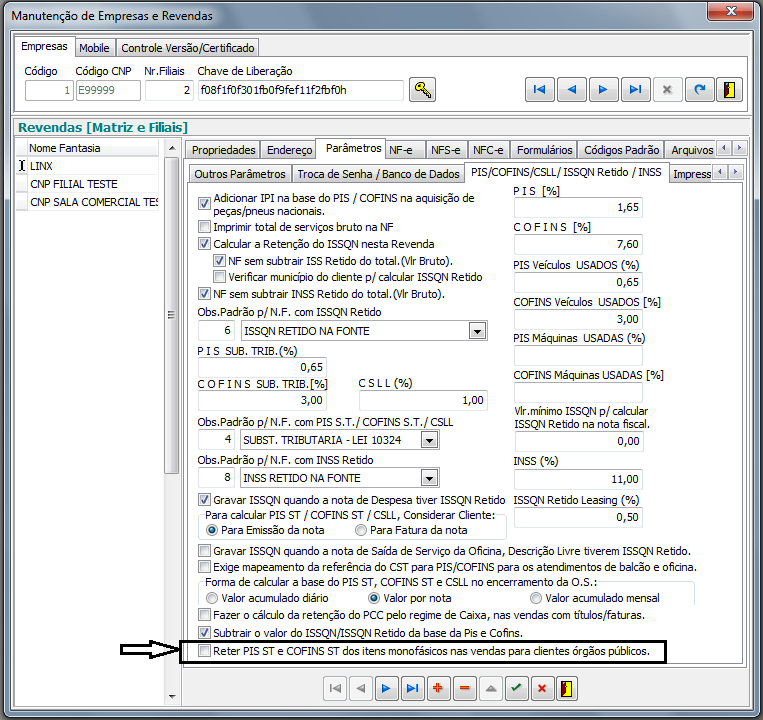This screenshot has width=763, height=720.
Task: Click the INSS (%) field
Action: click(578, 479)
